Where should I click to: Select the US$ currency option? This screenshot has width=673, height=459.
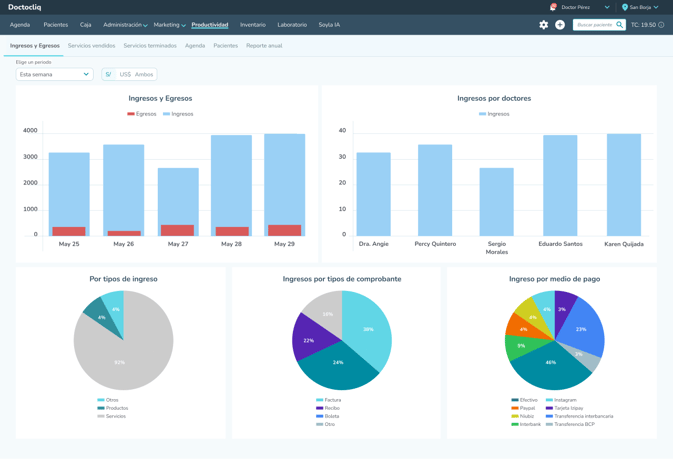(x=125, y=74)
